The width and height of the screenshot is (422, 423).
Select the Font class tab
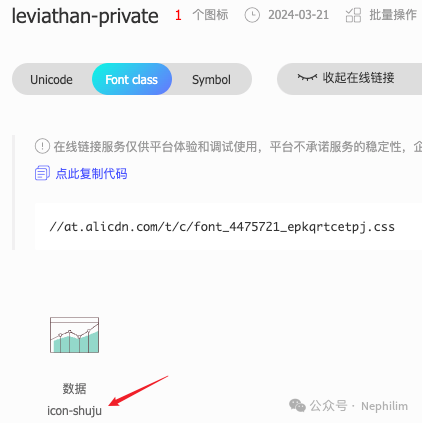(132, 79)
